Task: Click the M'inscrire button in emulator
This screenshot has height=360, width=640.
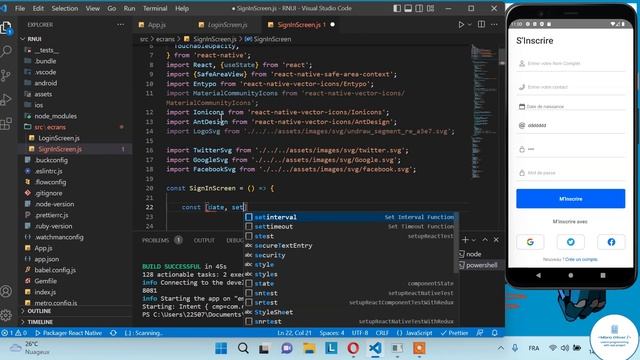Action: click(570, 199)
